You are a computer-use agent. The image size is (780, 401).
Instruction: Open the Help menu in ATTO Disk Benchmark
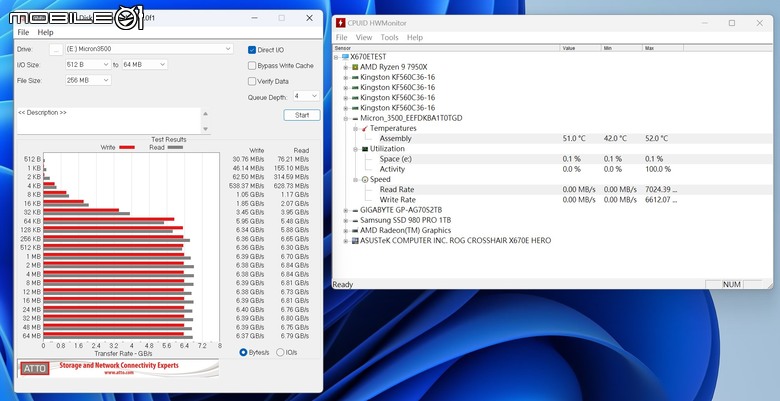pyautogui.click(x=45, y=32)
